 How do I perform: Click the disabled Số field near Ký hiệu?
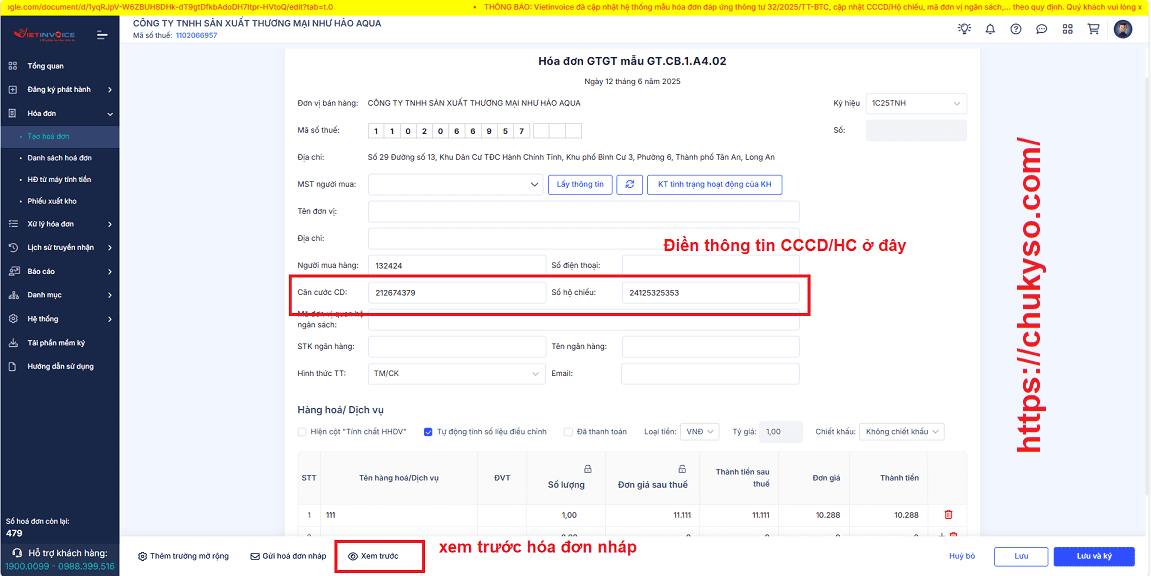click(916, 130)
